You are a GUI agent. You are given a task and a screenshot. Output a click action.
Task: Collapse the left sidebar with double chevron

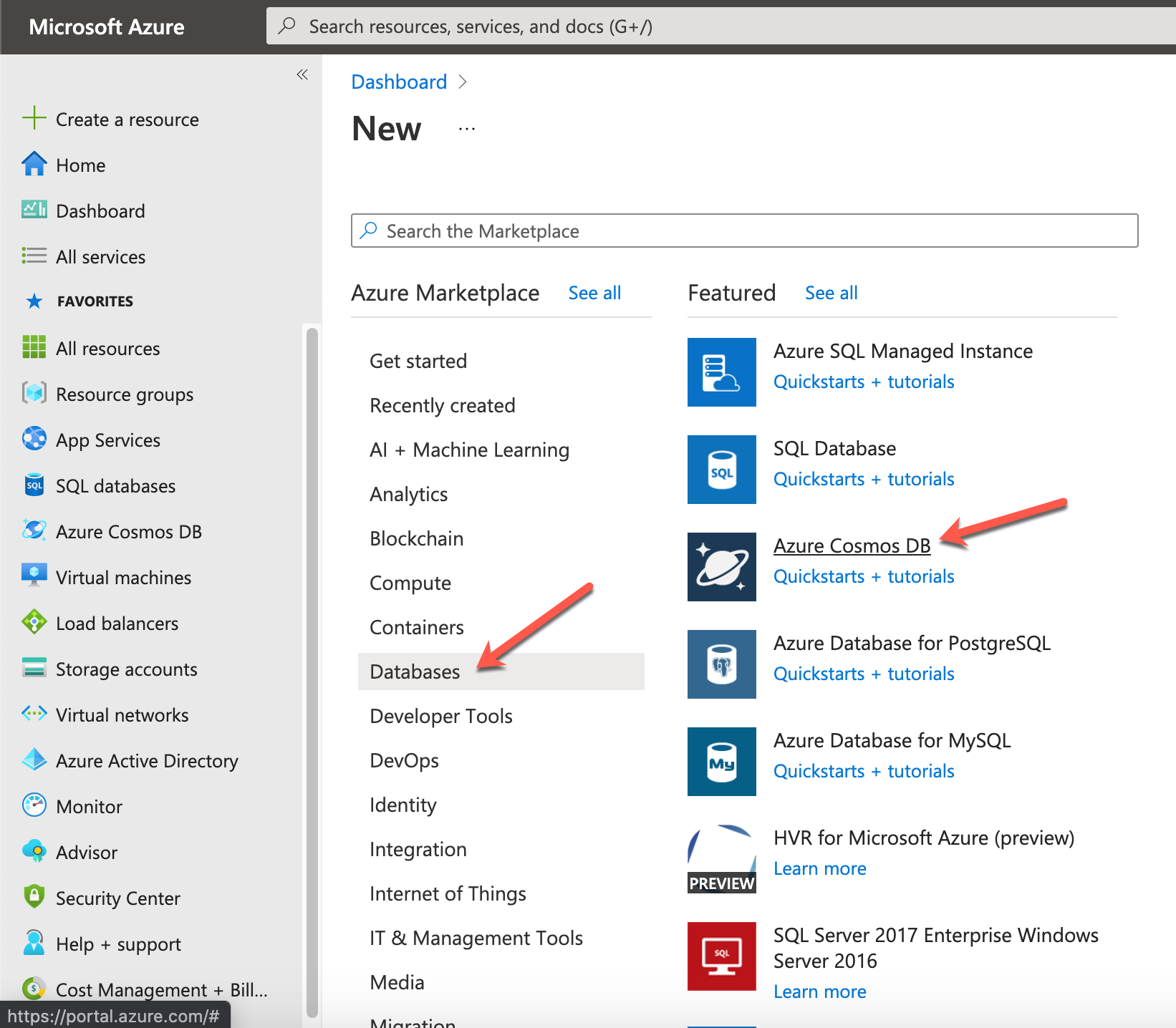click(x=302, y=74)
